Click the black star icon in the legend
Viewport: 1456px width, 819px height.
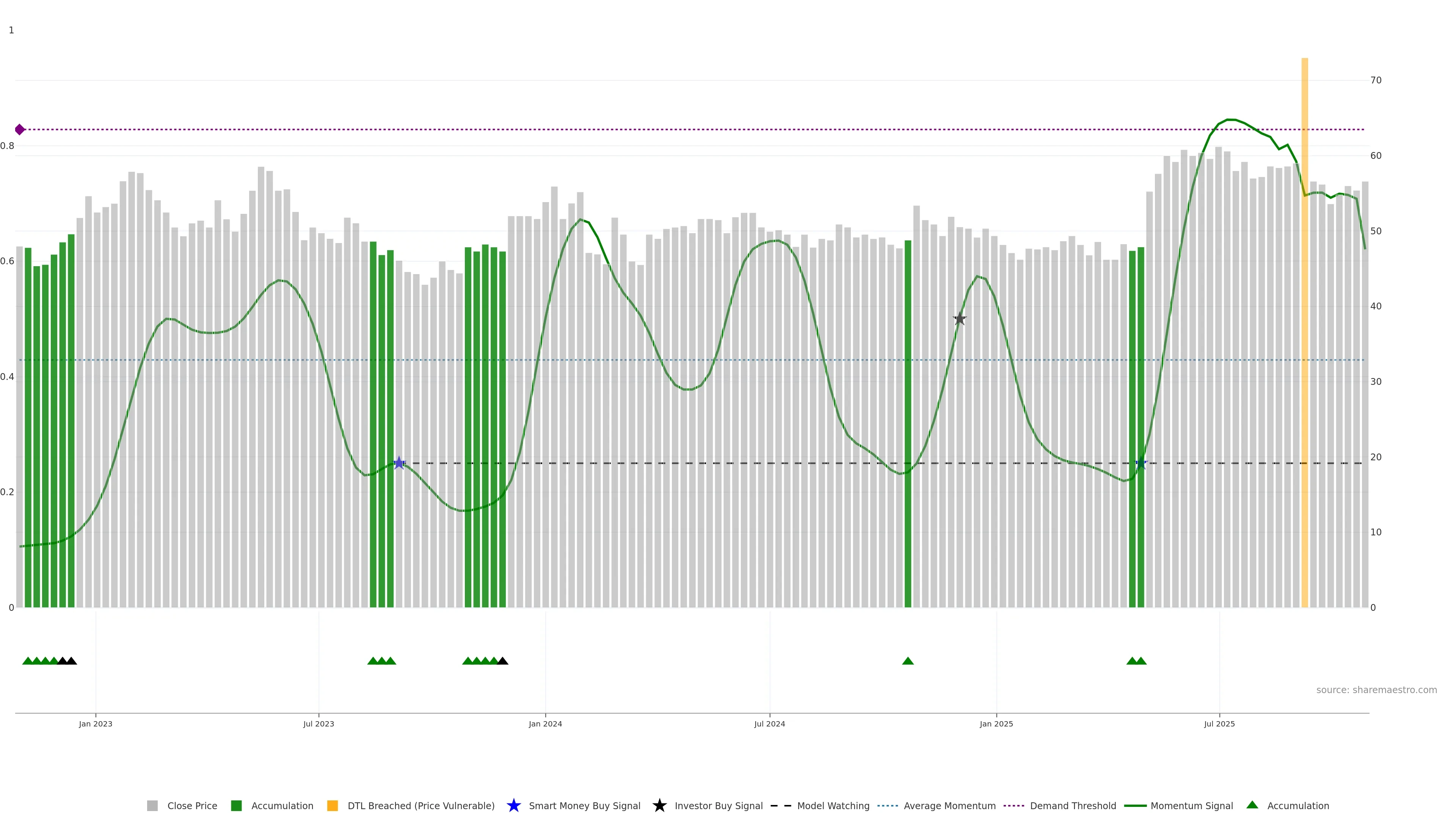point(659,805)
